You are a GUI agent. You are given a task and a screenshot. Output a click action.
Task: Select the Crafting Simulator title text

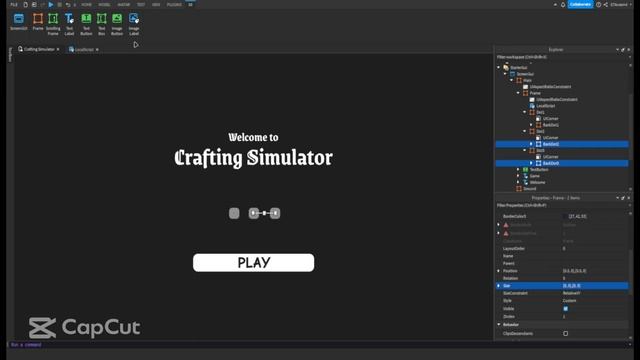pyautogui.click(x=253, y=158)
